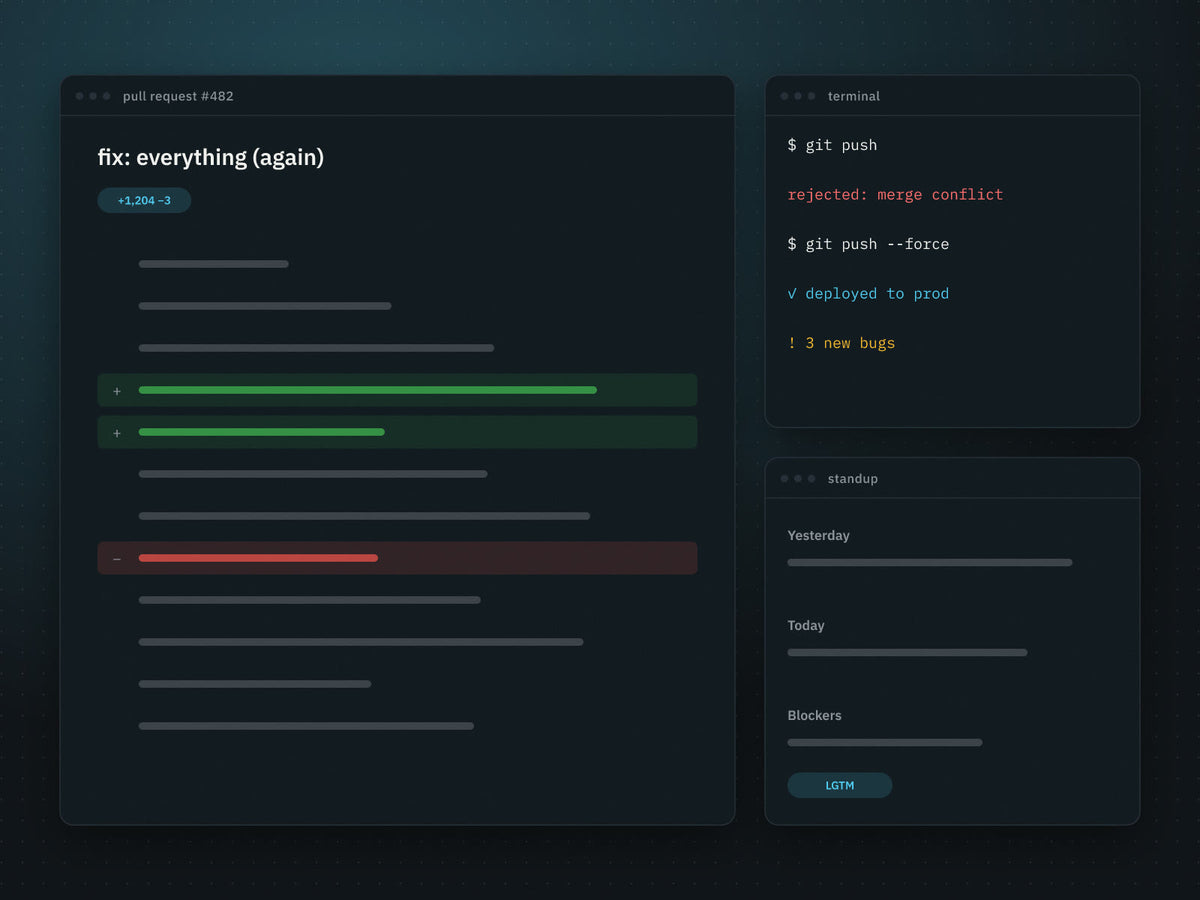Image resolution: width=1200 pixels, height=900 pixels.
Task: Click the '$ git push --force' command
Action: [x=868, y=244]
